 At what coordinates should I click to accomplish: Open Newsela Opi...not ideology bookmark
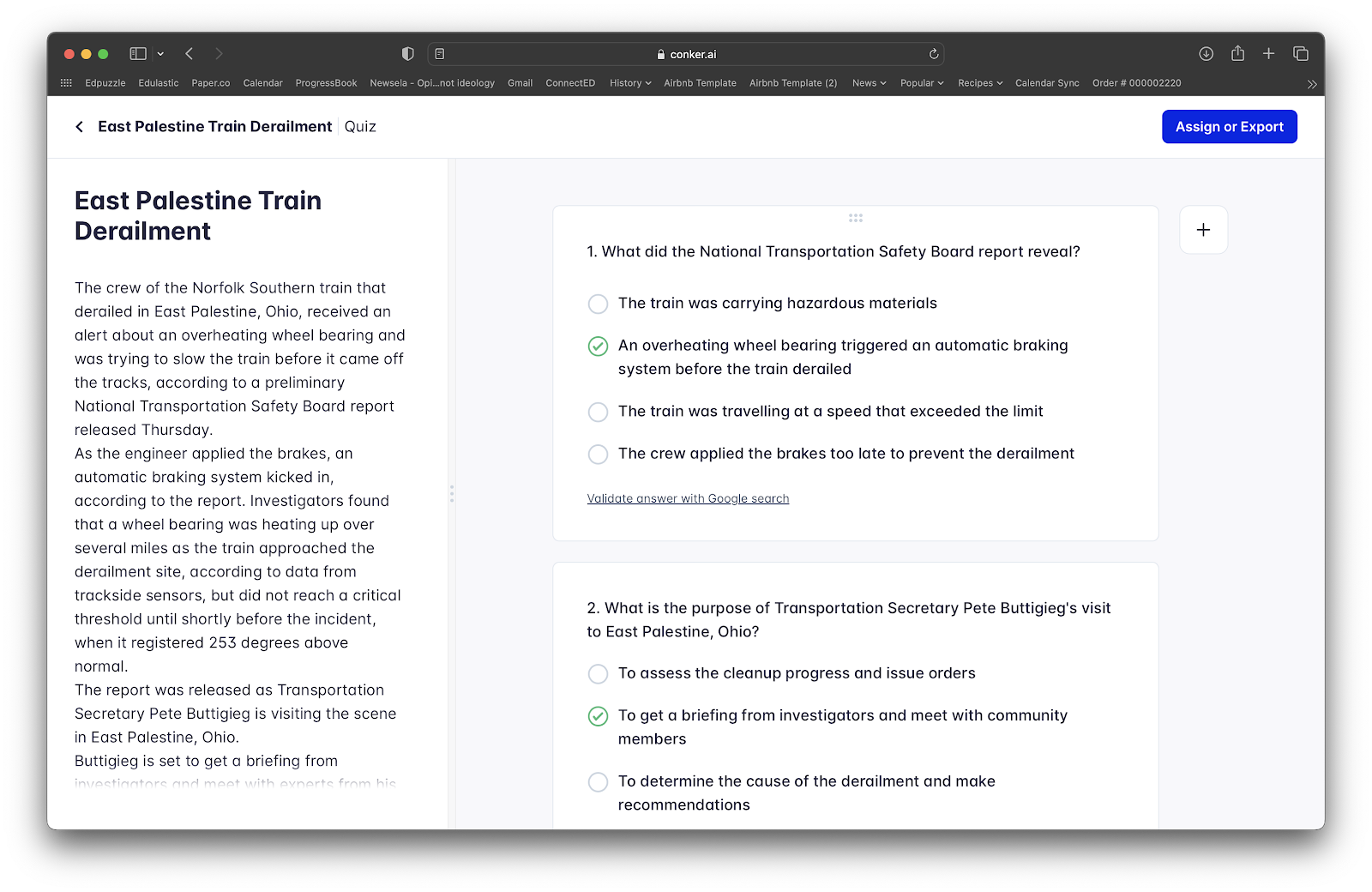[x=432, y=83]
